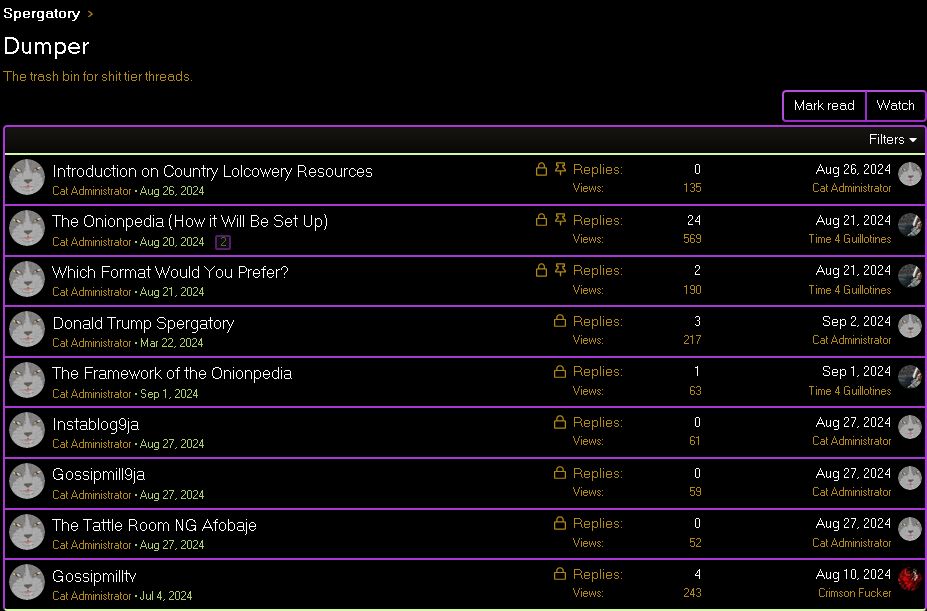
Task: Click Time 4 Guillotines username on Which Format row
Action: [x=849, y=290]
